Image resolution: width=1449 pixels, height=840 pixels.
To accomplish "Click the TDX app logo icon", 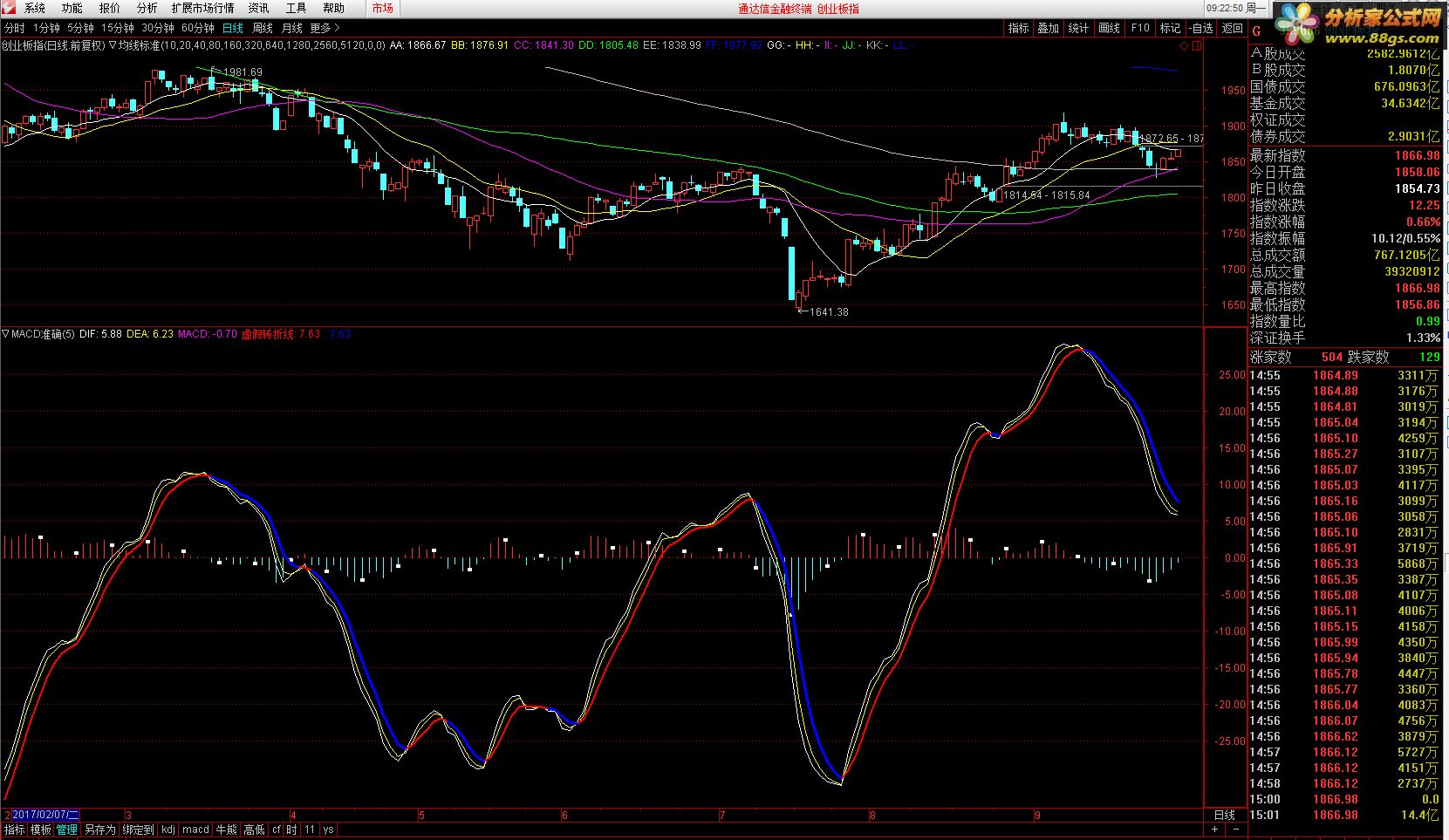I will pos(7,8).
